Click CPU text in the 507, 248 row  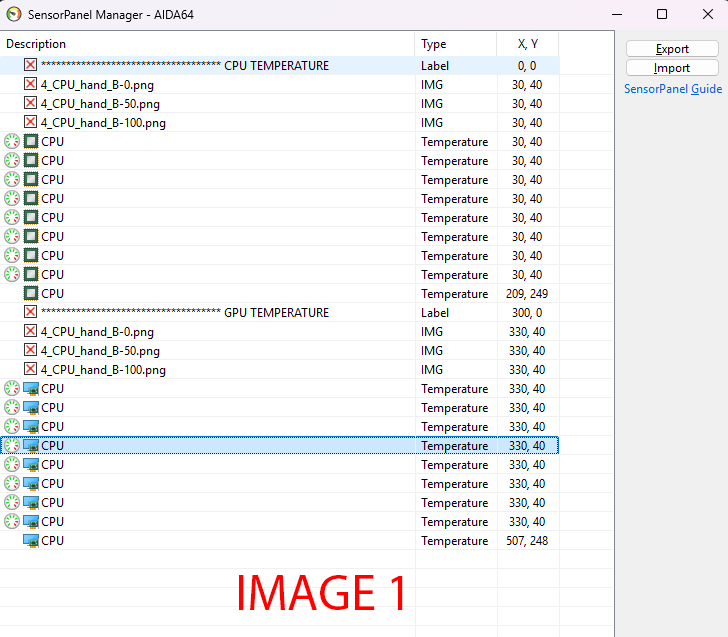pyautogui.click(x=52, y=540)
